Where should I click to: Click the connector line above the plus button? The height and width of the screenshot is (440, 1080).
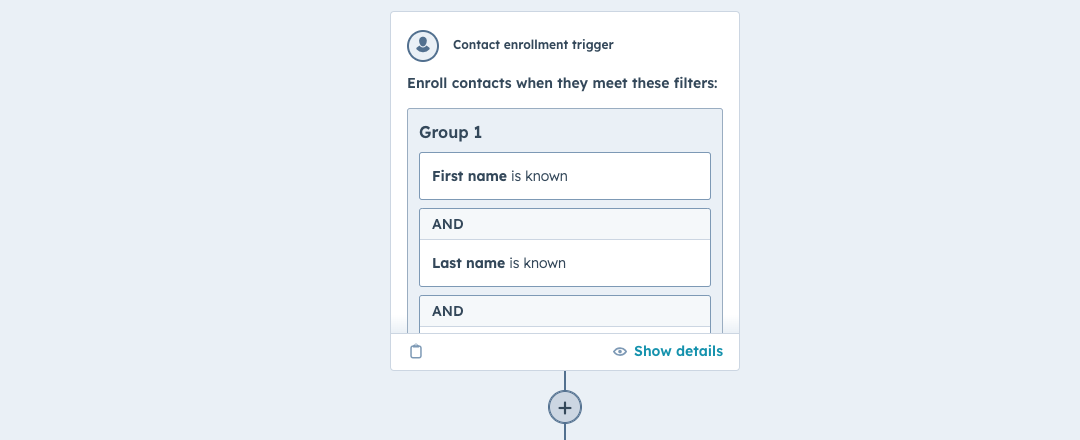click(565, 381)
